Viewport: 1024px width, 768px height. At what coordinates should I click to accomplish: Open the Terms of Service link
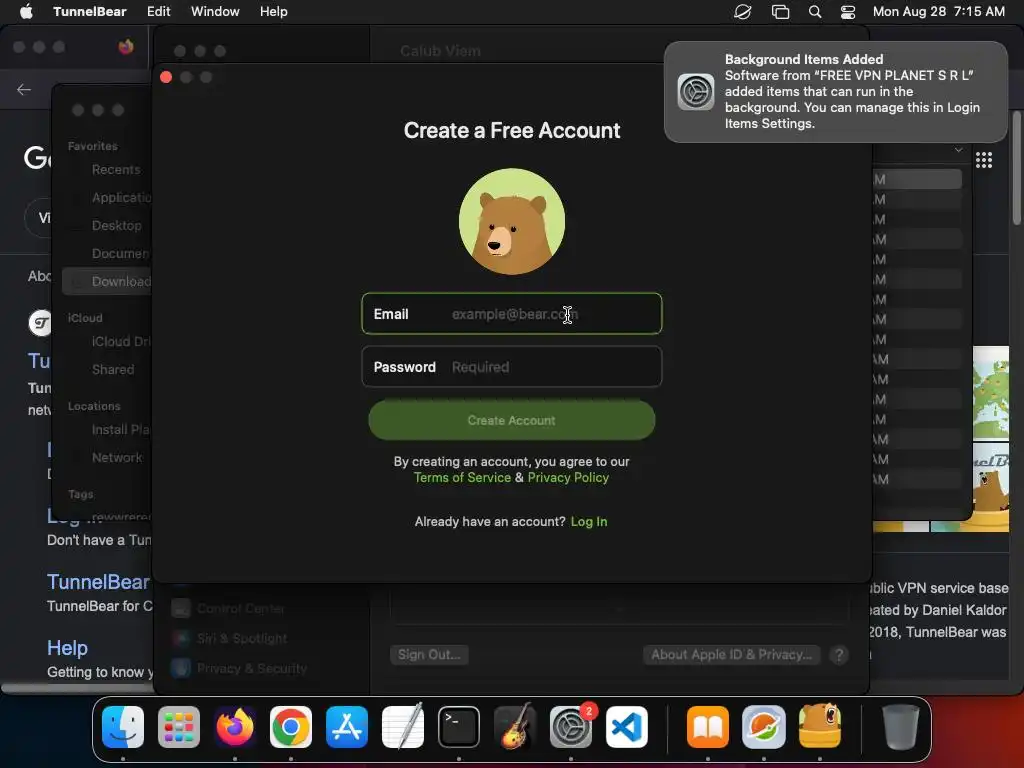462,477
